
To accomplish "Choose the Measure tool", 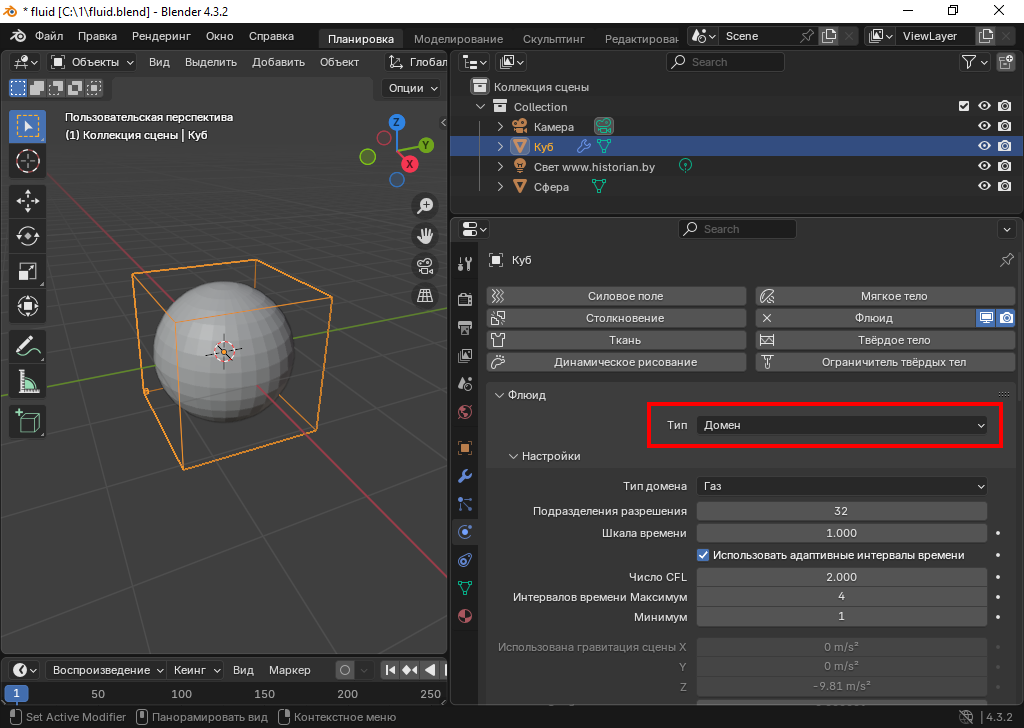I will click(x=27, y=381).
